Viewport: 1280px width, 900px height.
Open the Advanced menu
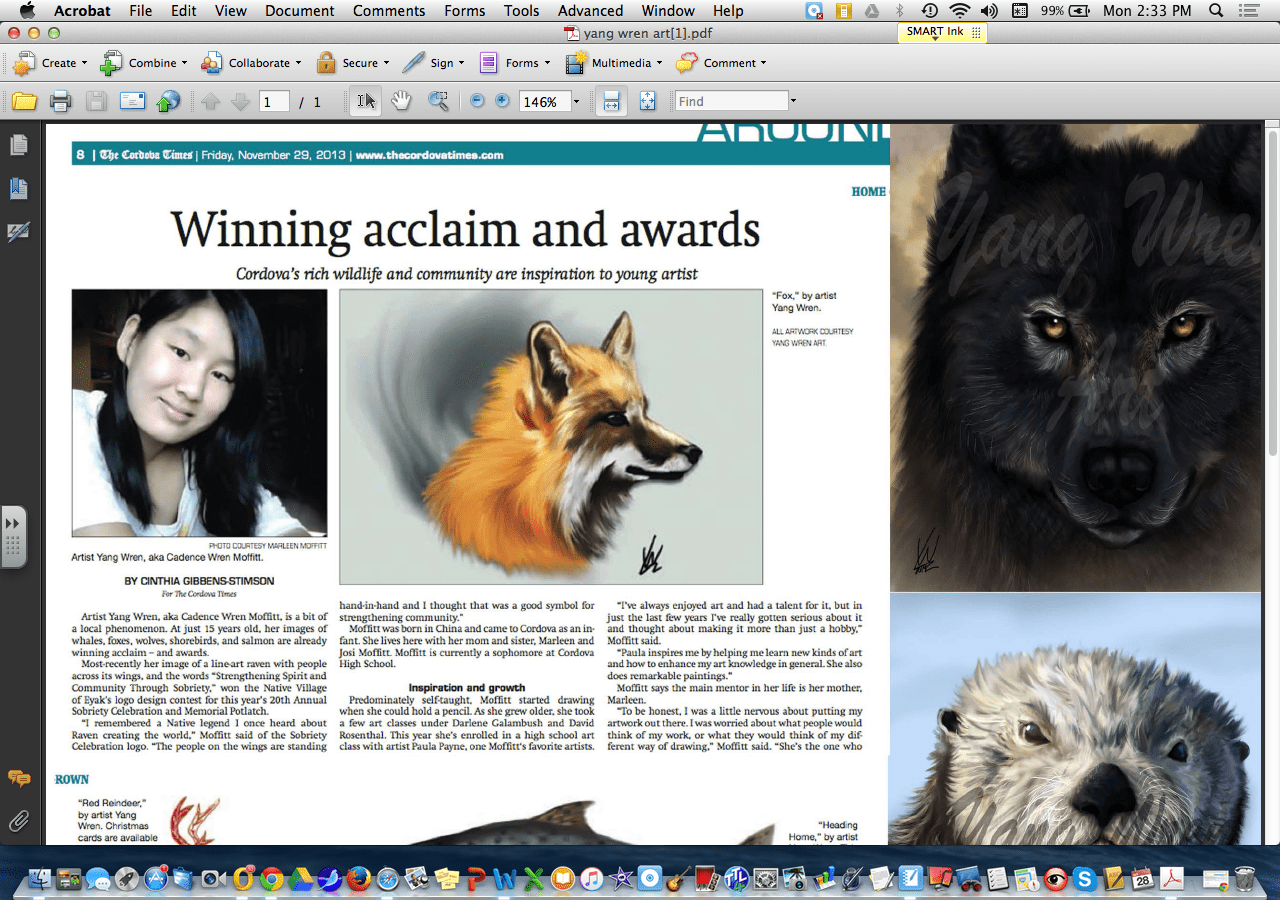591,11
